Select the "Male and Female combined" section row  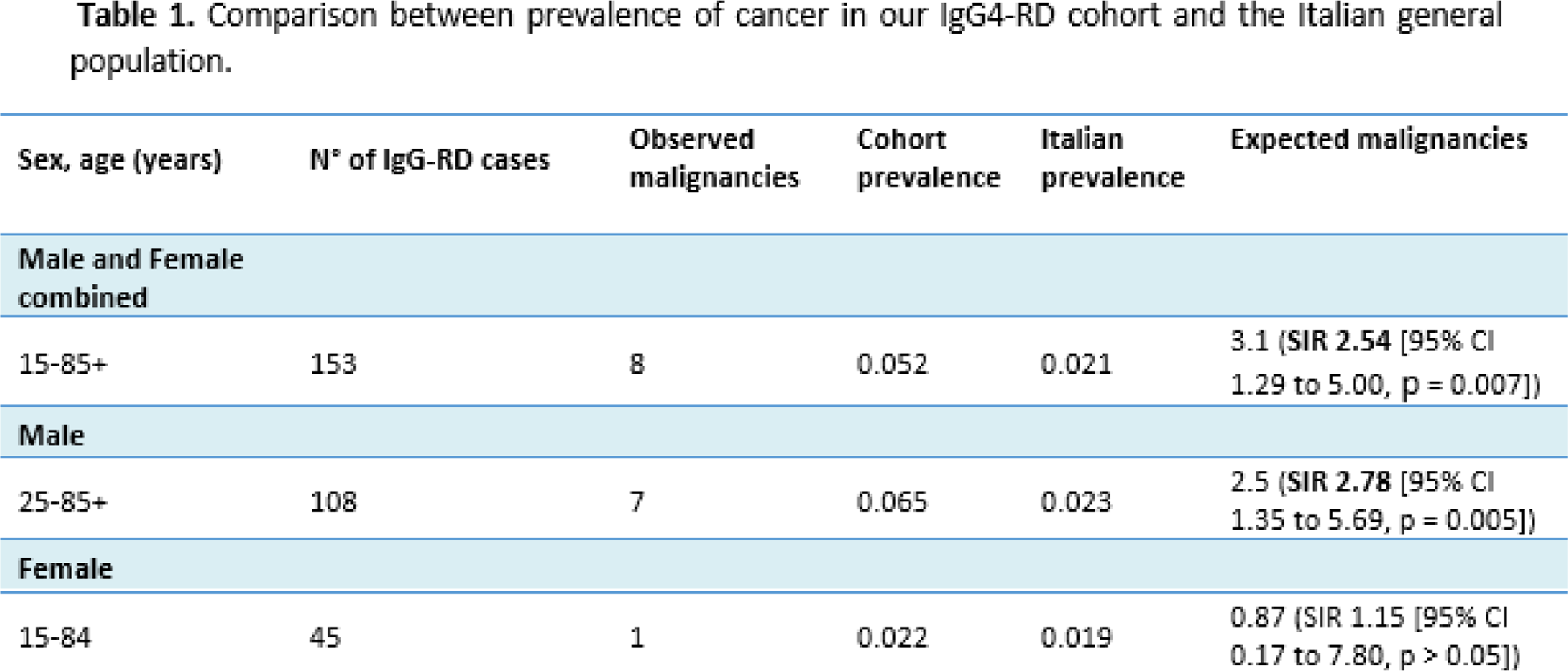click(130, 278)
